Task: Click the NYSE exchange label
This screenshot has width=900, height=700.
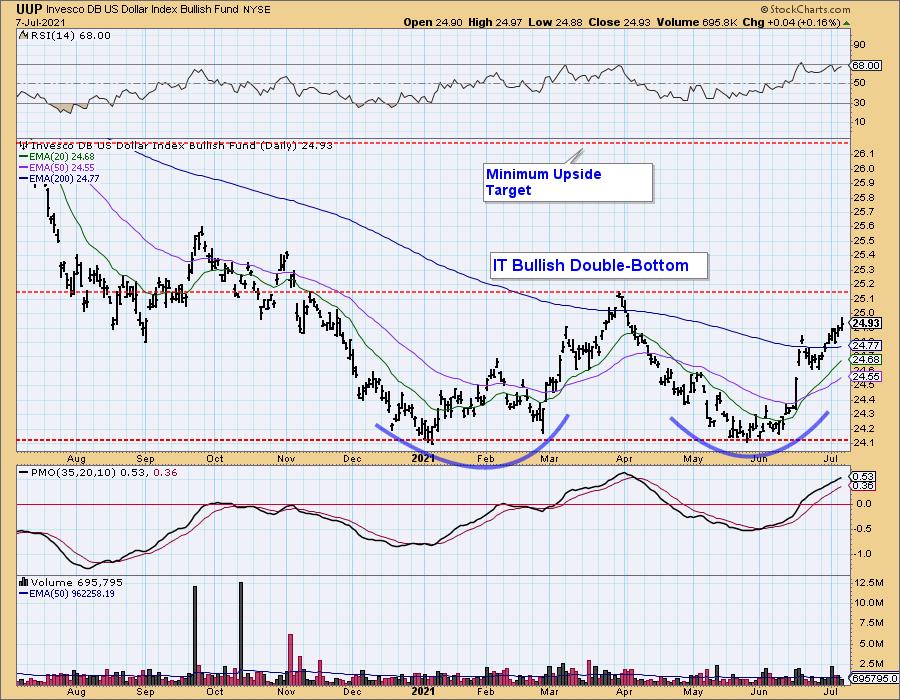Action: click(257, 10)
